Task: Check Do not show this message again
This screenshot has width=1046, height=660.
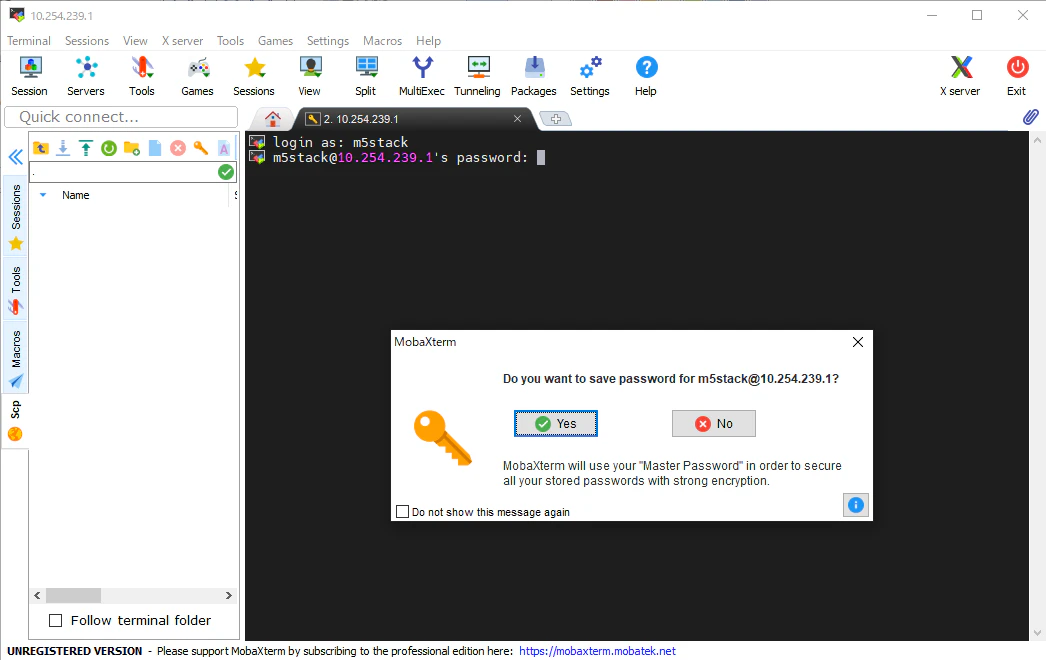Action: coord(402,512)
